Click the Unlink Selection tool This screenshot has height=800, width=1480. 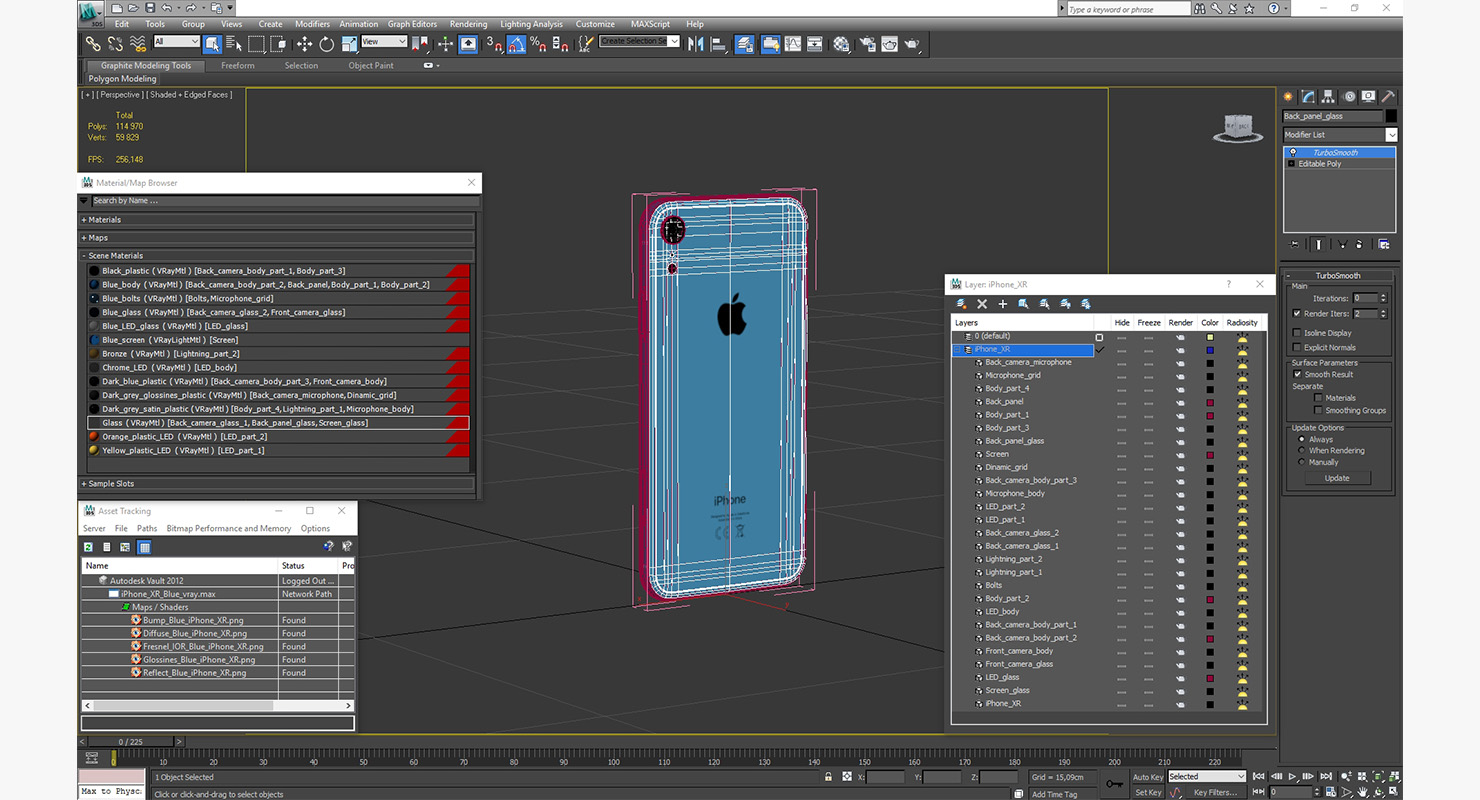115,43
